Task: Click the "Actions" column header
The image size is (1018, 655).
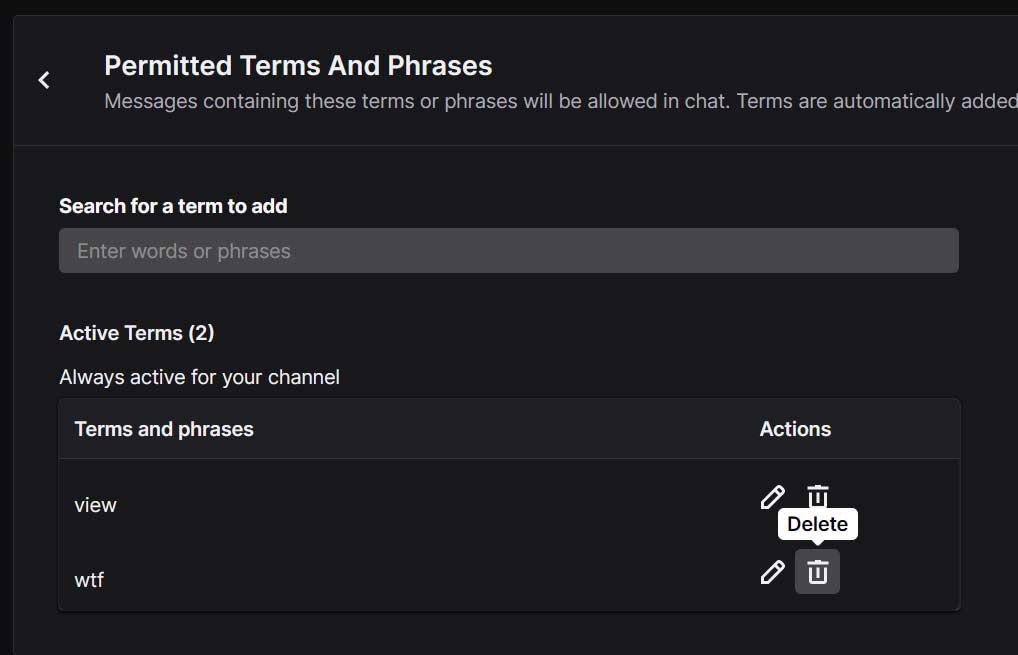Action: pyautogui.click(x=795, y=429)
